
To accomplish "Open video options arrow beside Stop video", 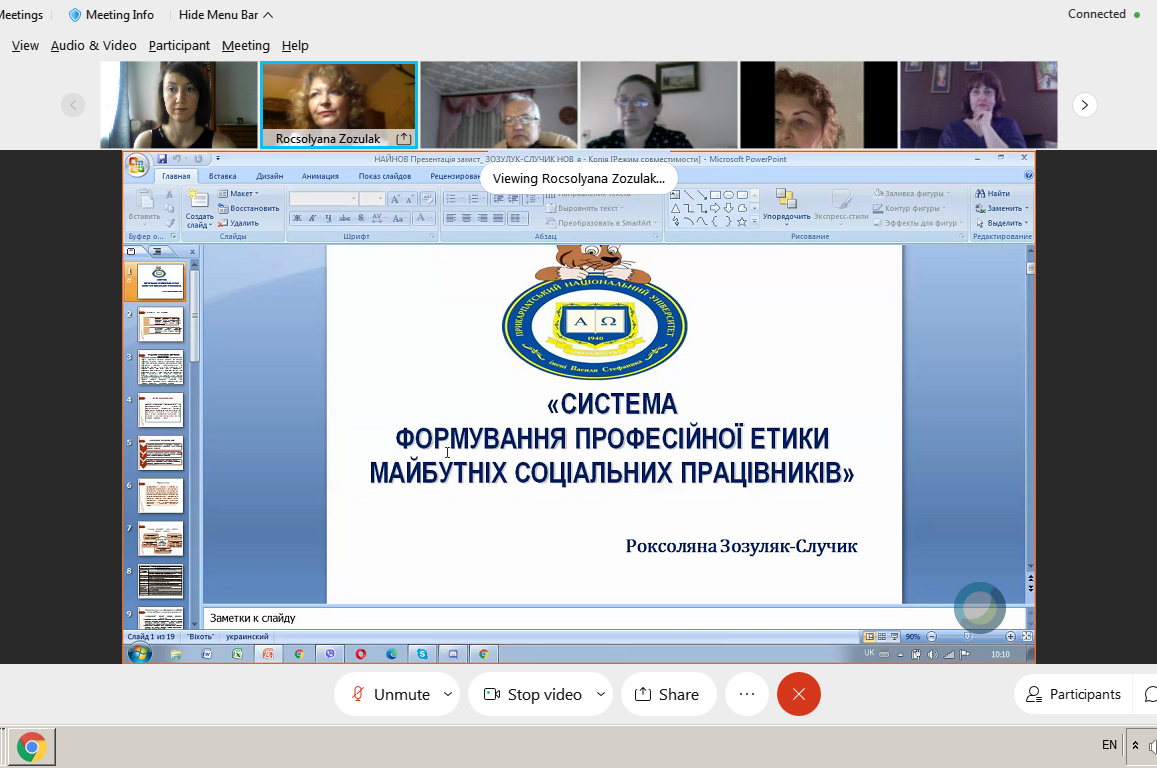I will pos(601,694).
